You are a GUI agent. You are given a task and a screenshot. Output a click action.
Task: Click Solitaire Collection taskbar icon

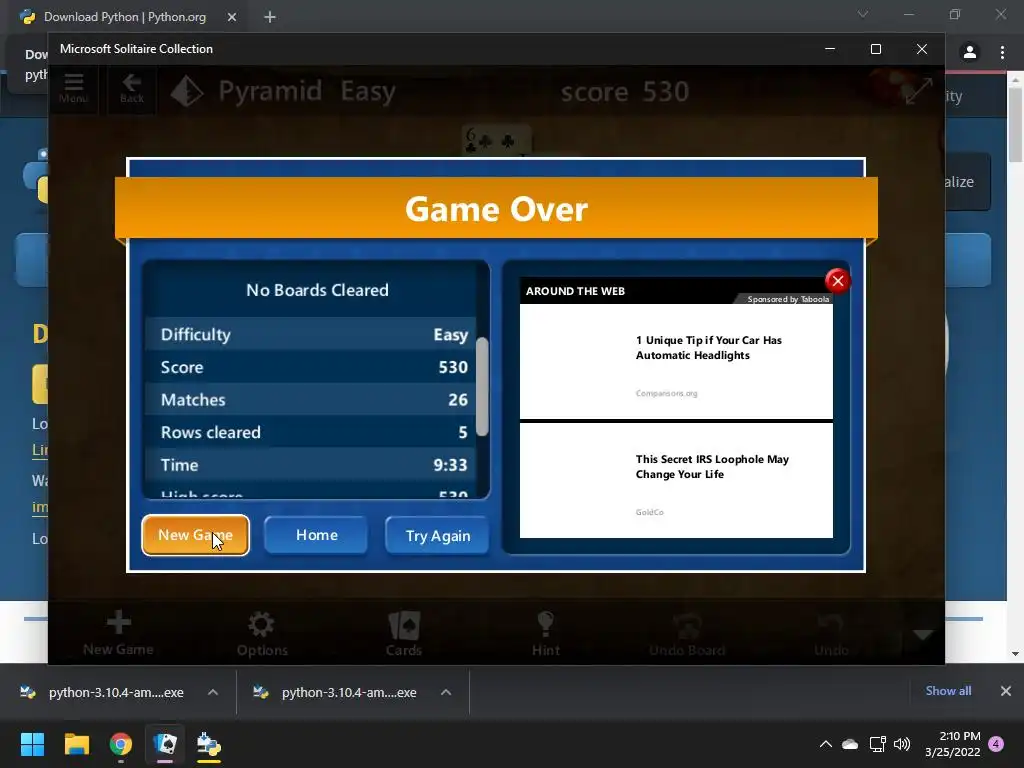pyautogui.click(x=165, y=744)
